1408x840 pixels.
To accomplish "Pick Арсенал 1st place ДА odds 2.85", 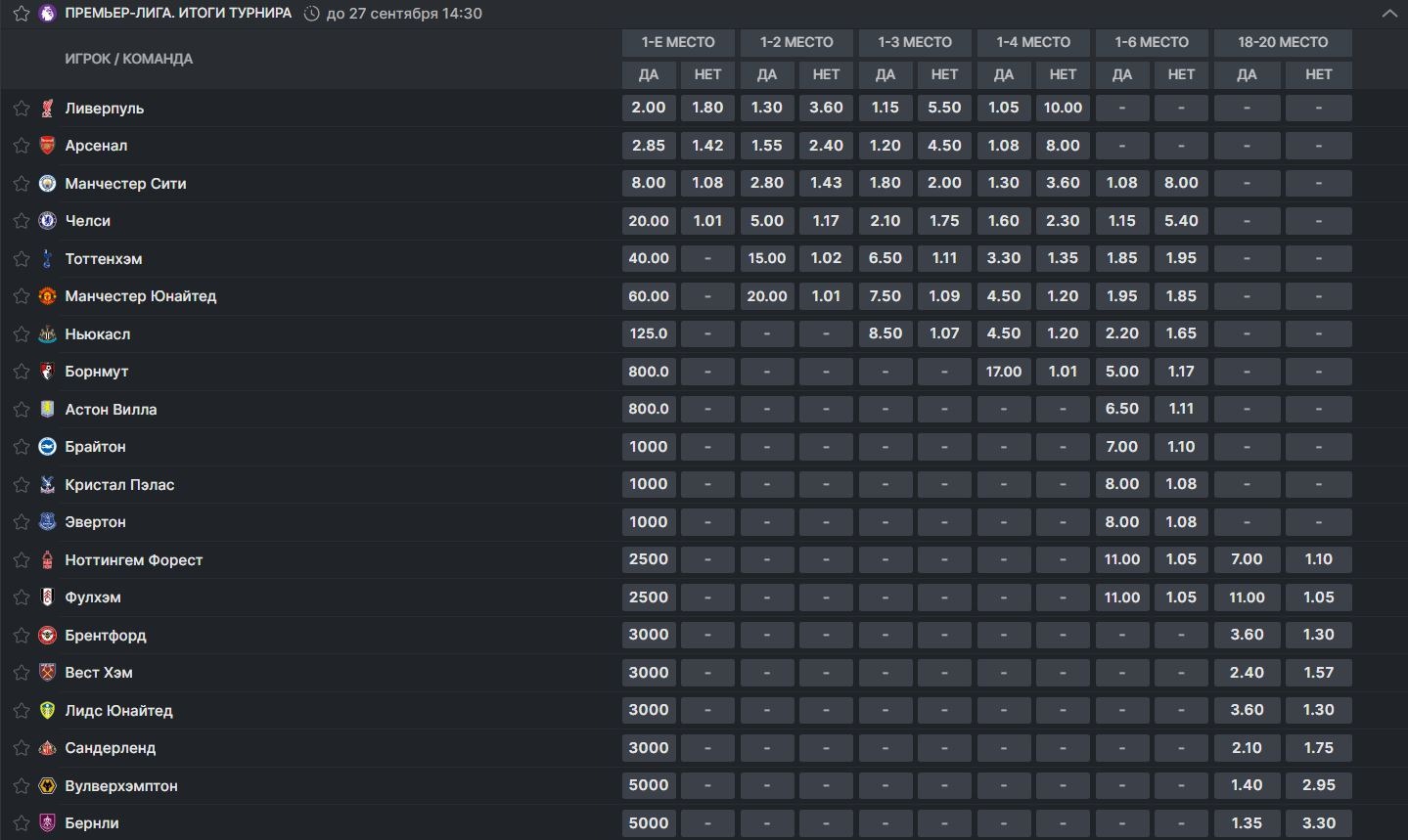I will click(649, 146).
